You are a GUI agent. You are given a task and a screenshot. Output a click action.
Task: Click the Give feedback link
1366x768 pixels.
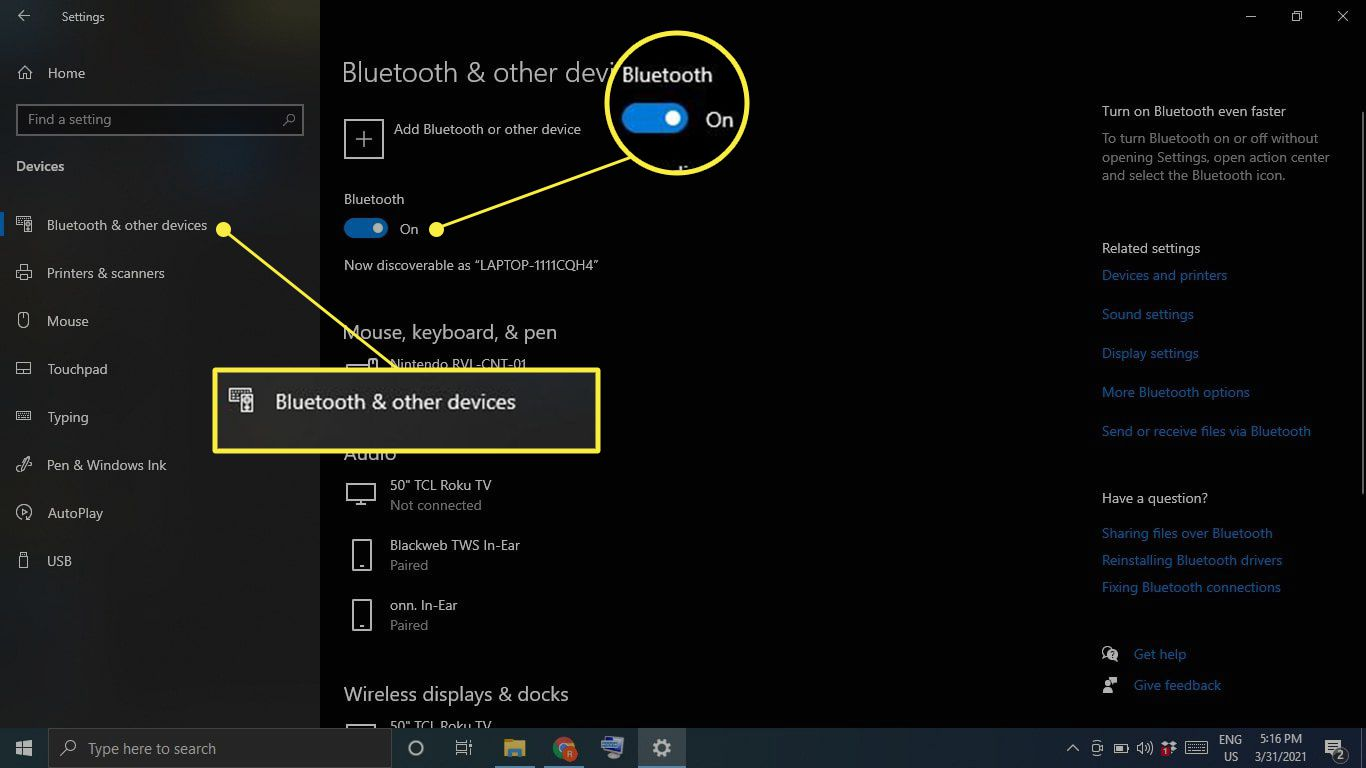click(1177, 685)
